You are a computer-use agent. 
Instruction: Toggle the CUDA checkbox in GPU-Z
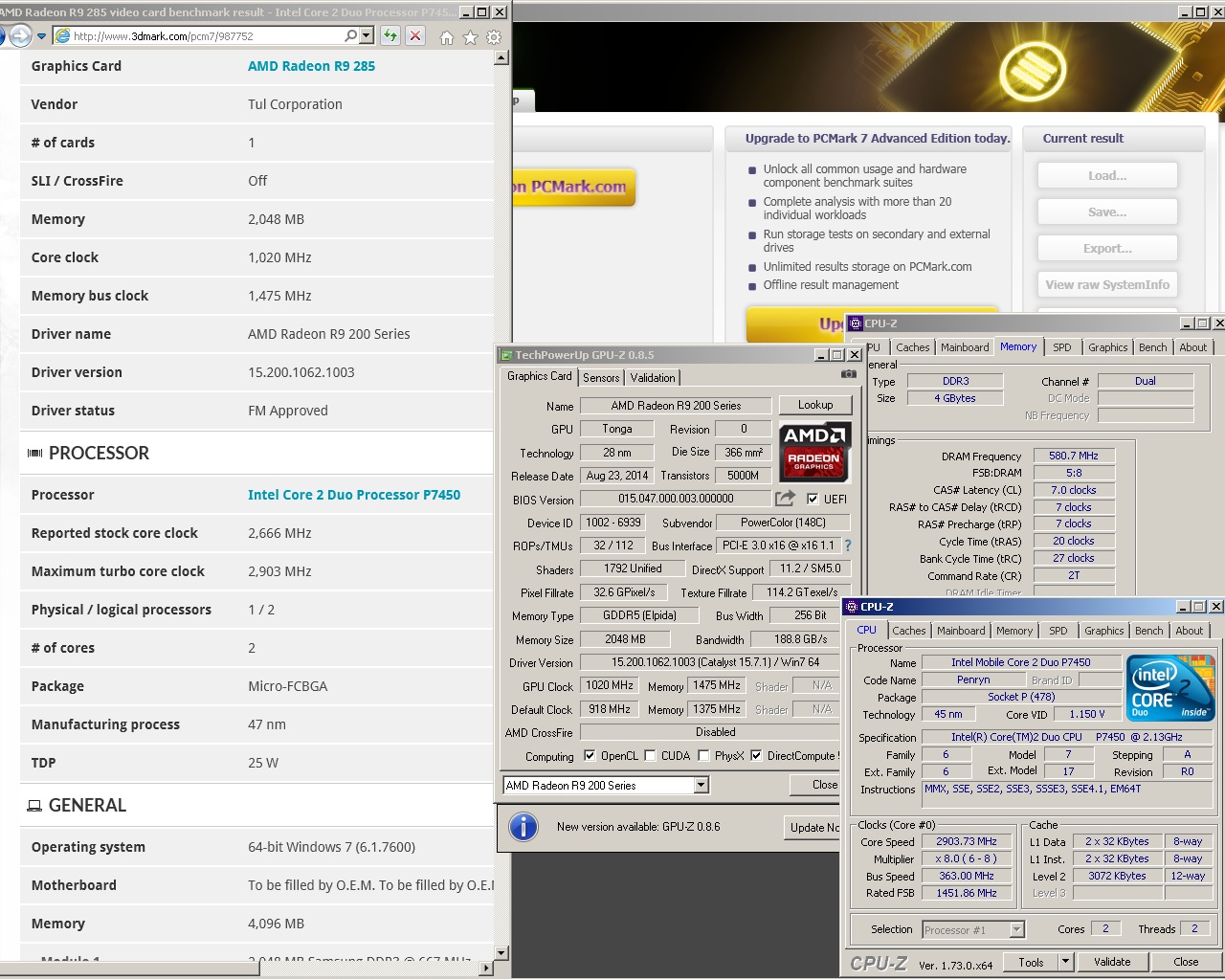point(650,755)
